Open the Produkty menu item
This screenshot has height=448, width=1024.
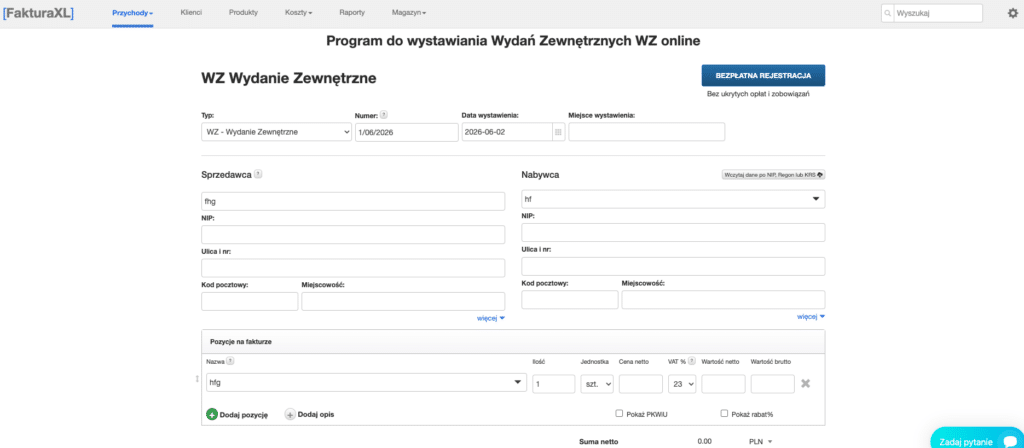244,12
